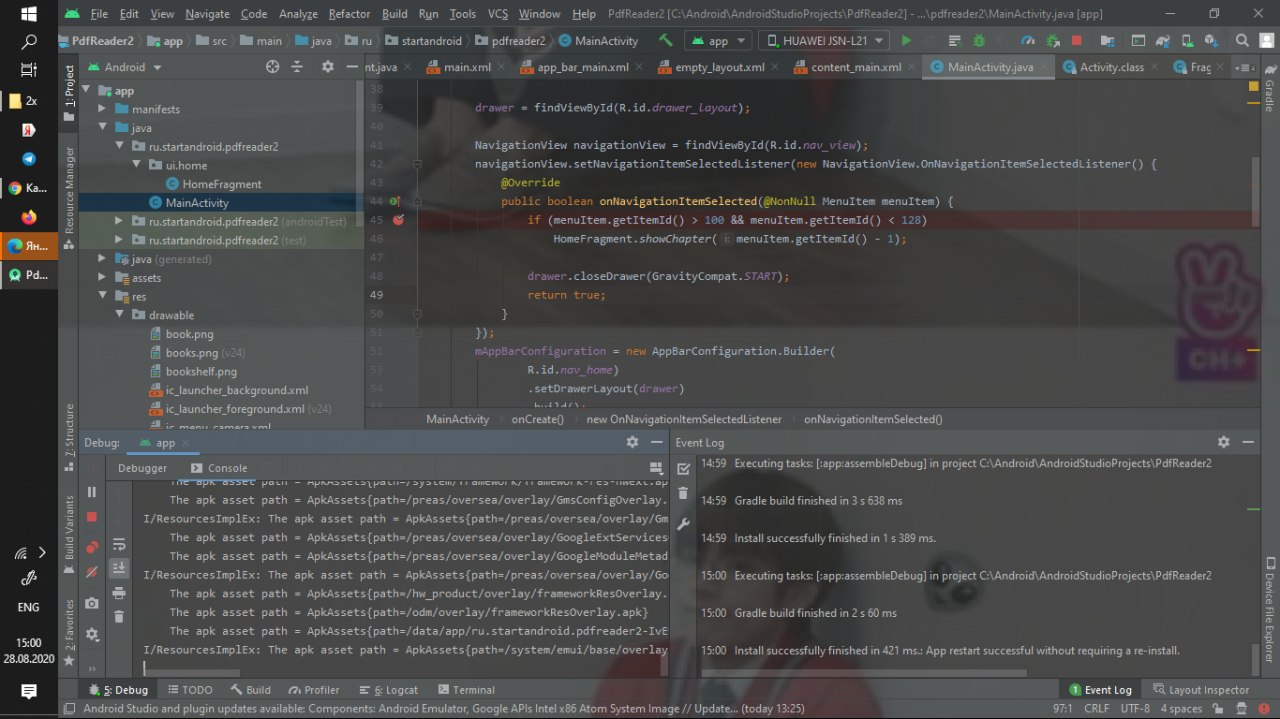Collapse the res folder

point(103,297)
